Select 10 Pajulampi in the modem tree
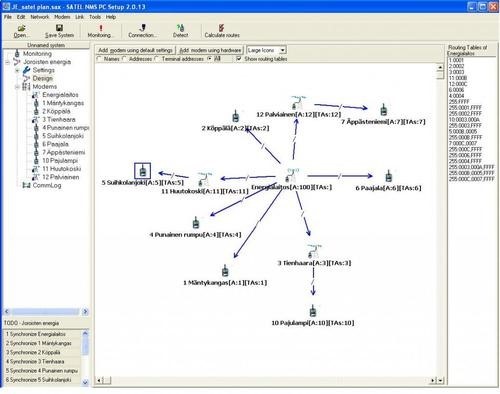The image size is (500, 394). tap(60, 160)
